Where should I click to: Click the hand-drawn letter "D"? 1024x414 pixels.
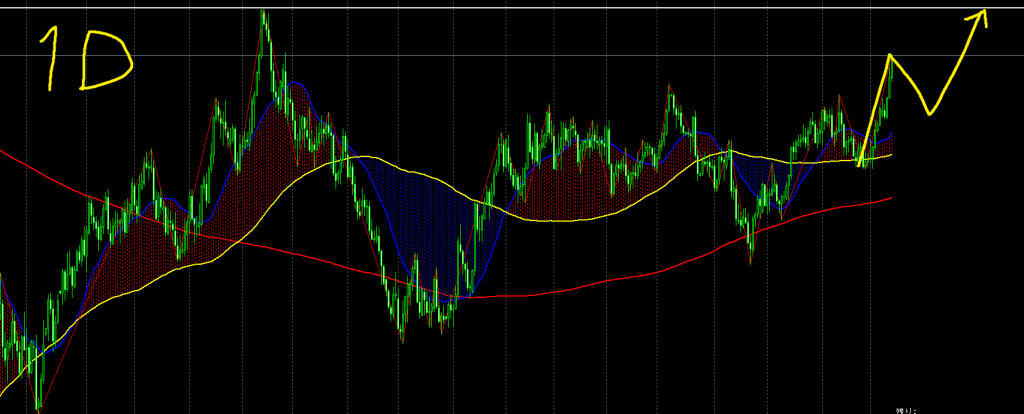click(105, 62)
